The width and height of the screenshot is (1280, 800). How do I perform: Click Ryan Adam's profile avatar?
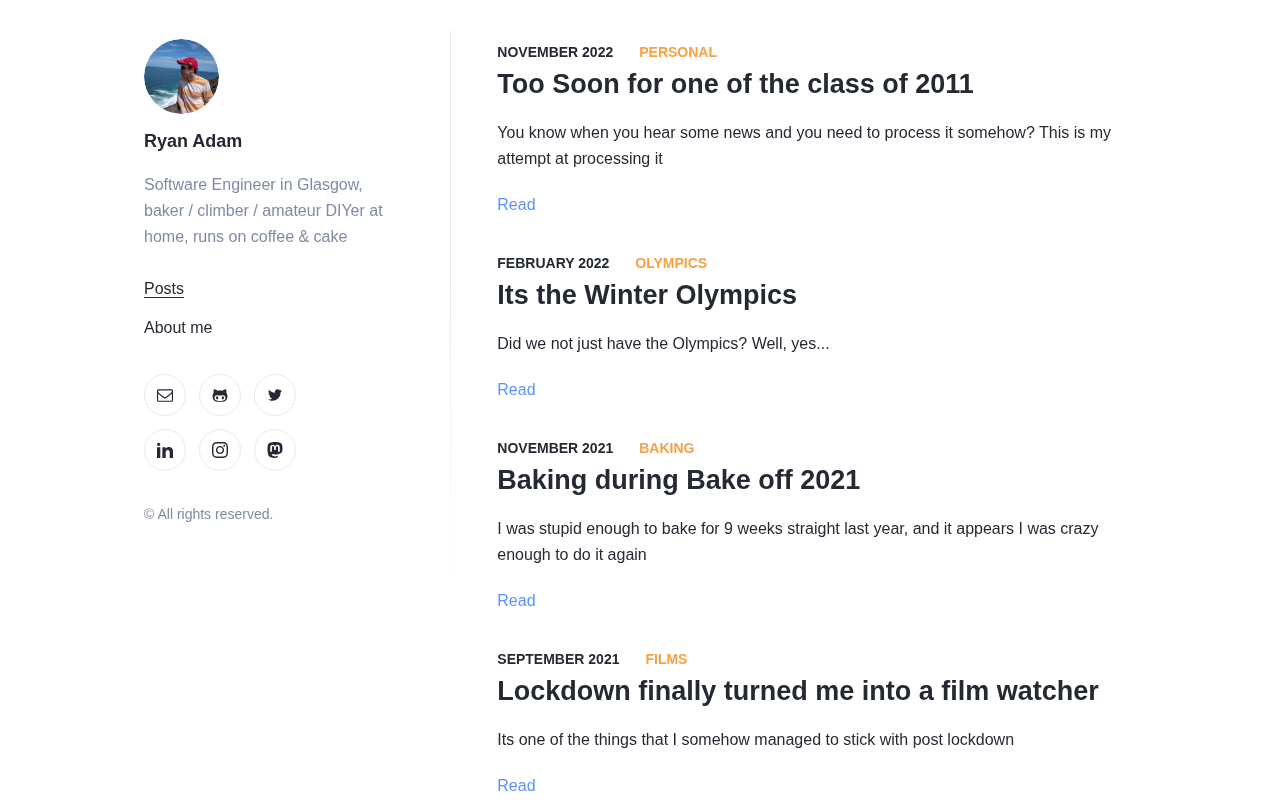pyautogui.click(x=181, y=76)
